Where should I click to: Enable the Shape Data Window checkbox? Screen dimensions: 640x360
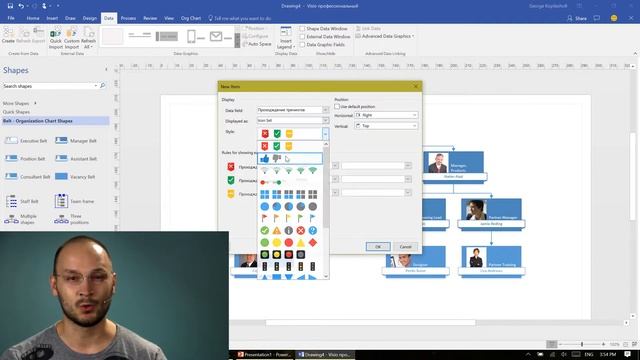(302, 29)
